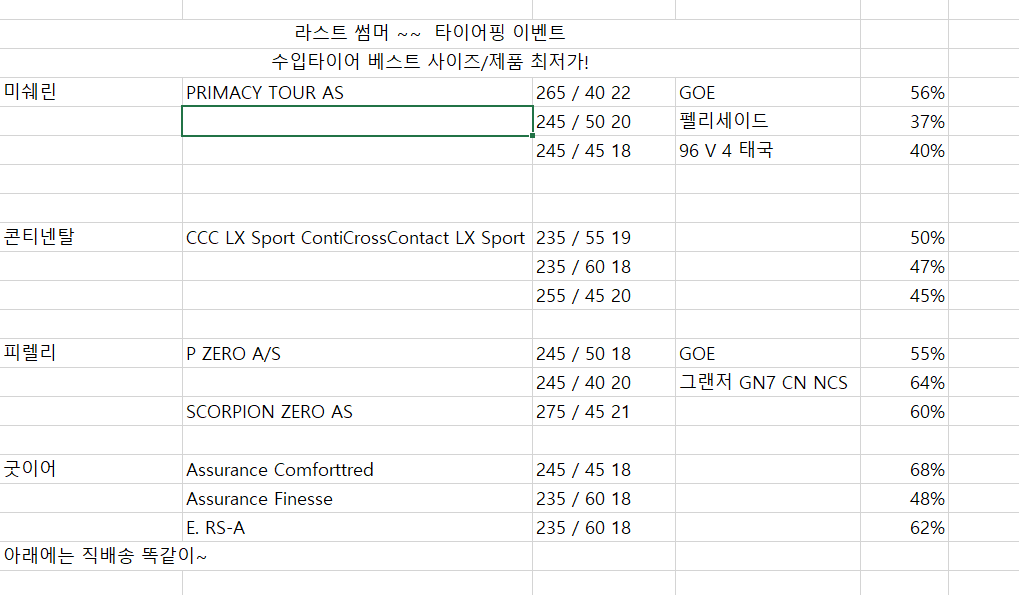Click the 275 / 45 21 size cell
The height and width of the screenshot is (595, 1019).
[584, 412]
